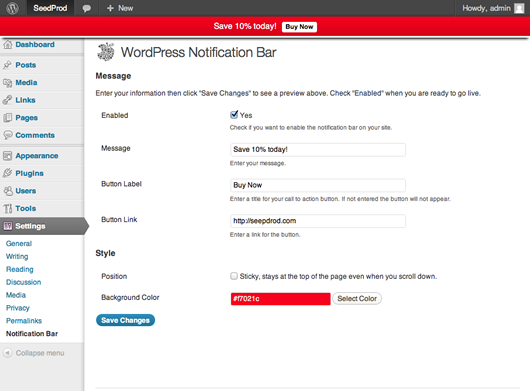Click the WordPress logo icon
The width and height of the screenshot is (530, 391).
click(x=13, y=8)
